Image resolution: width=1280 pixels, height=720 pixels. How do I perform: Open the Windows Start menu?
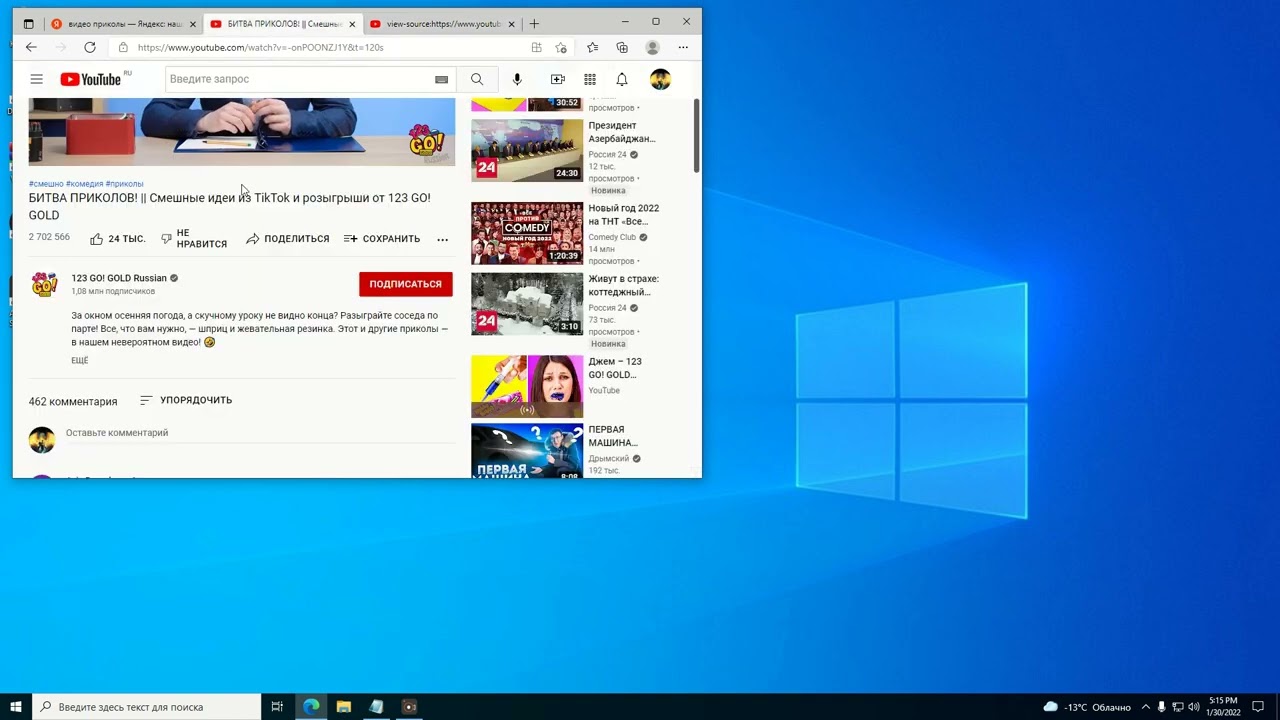[16, 707]
